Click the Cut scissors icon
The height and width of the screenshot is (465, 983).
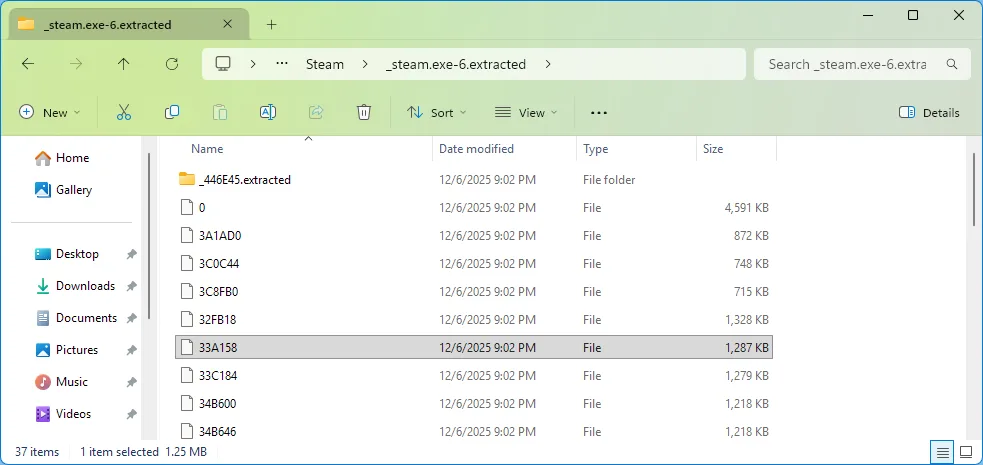coord(124,113)
